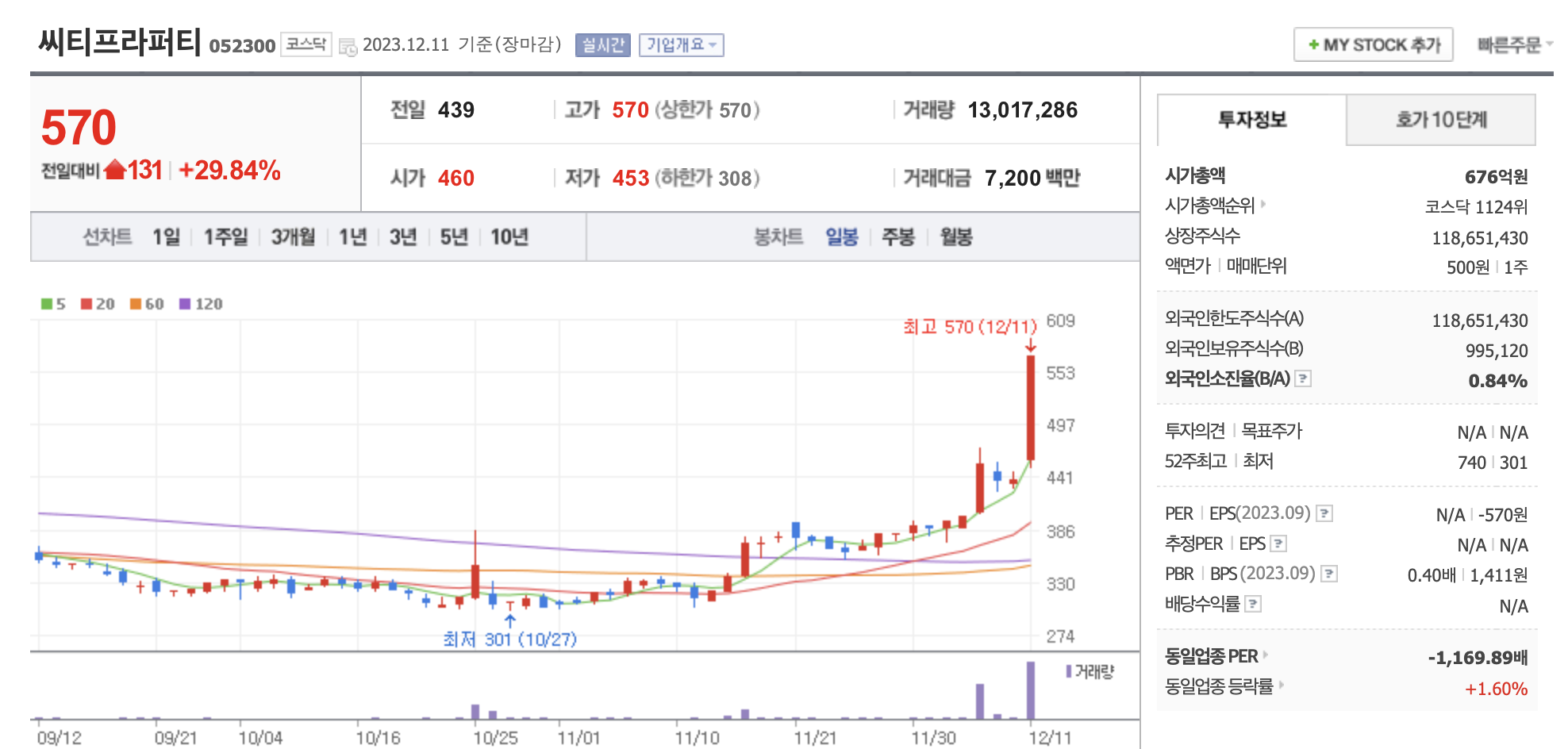Click the current price 570
The width and height of the screenshot is (1568, 749).
79,127
